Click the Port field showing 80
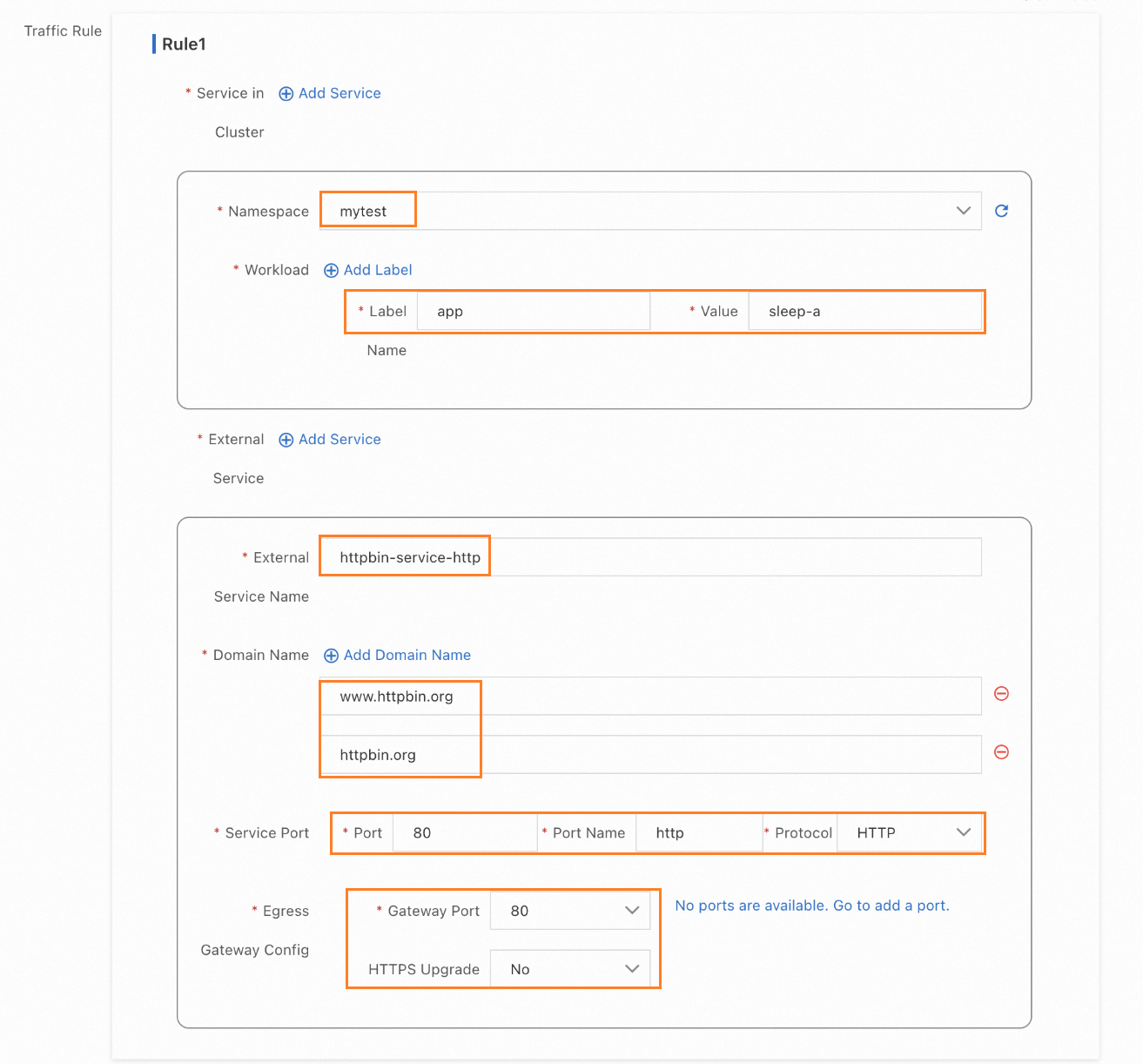The width and height of the screenshot is (1143, 1064). pyautogui.click(x=464, y=833)
